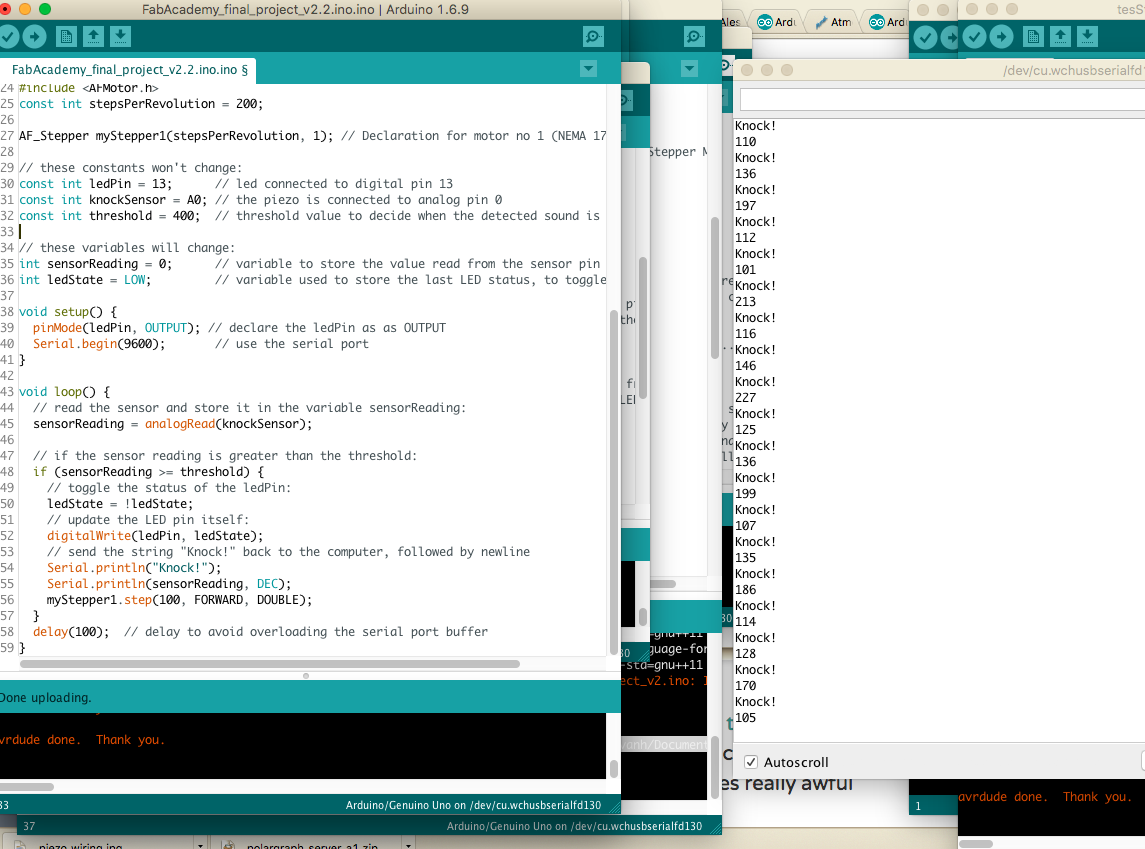This screenshot has width=1145, height=849.
Task: Click 'avrdude done. Thank you.' in right window console
Action: click(1045, 797)
